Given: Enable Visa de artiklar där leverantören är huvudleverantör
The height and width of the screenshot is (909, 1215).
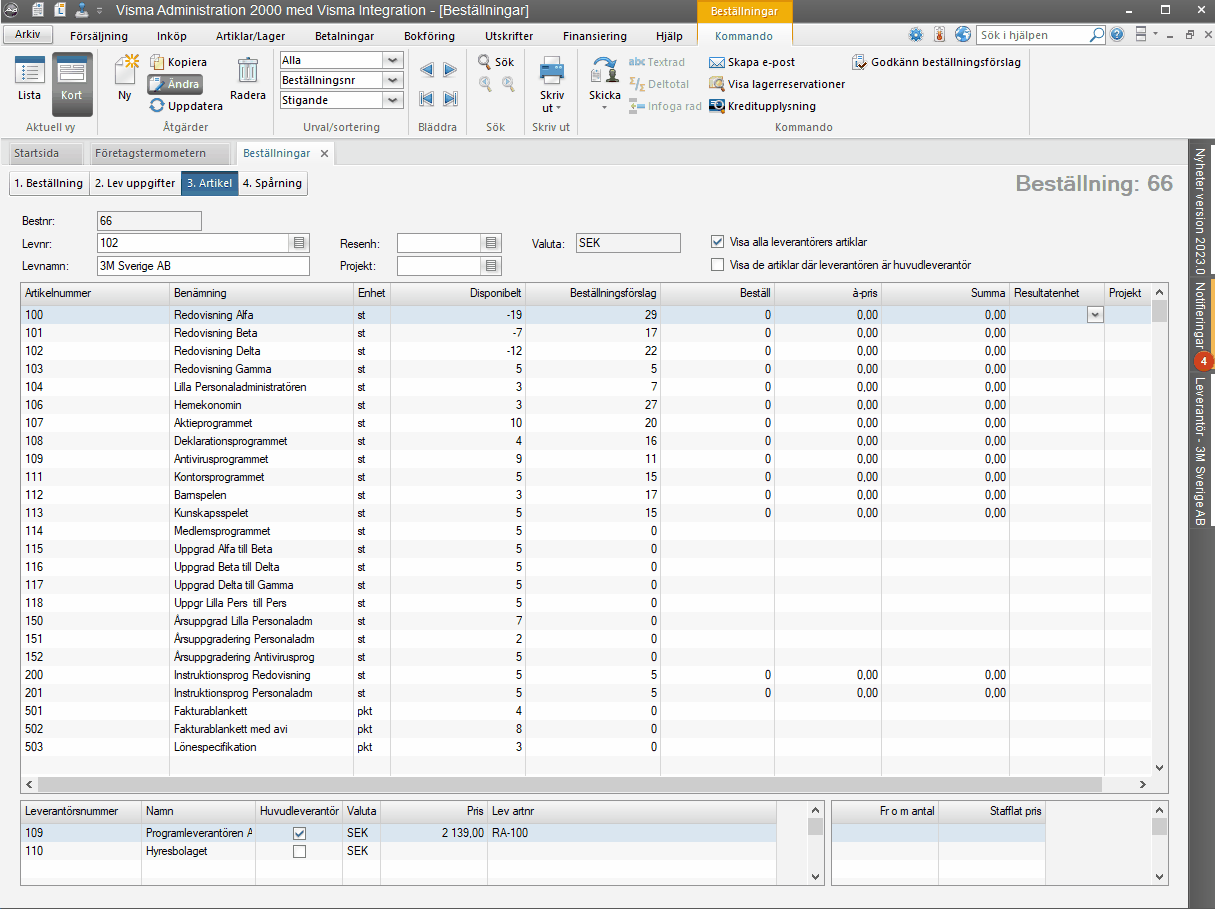Looking at the screenshot, I should [717, 265].
